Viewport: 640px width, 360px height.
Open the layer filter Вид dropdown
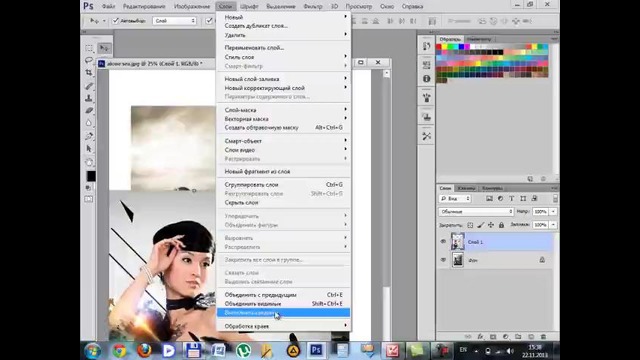coord(455,198)
